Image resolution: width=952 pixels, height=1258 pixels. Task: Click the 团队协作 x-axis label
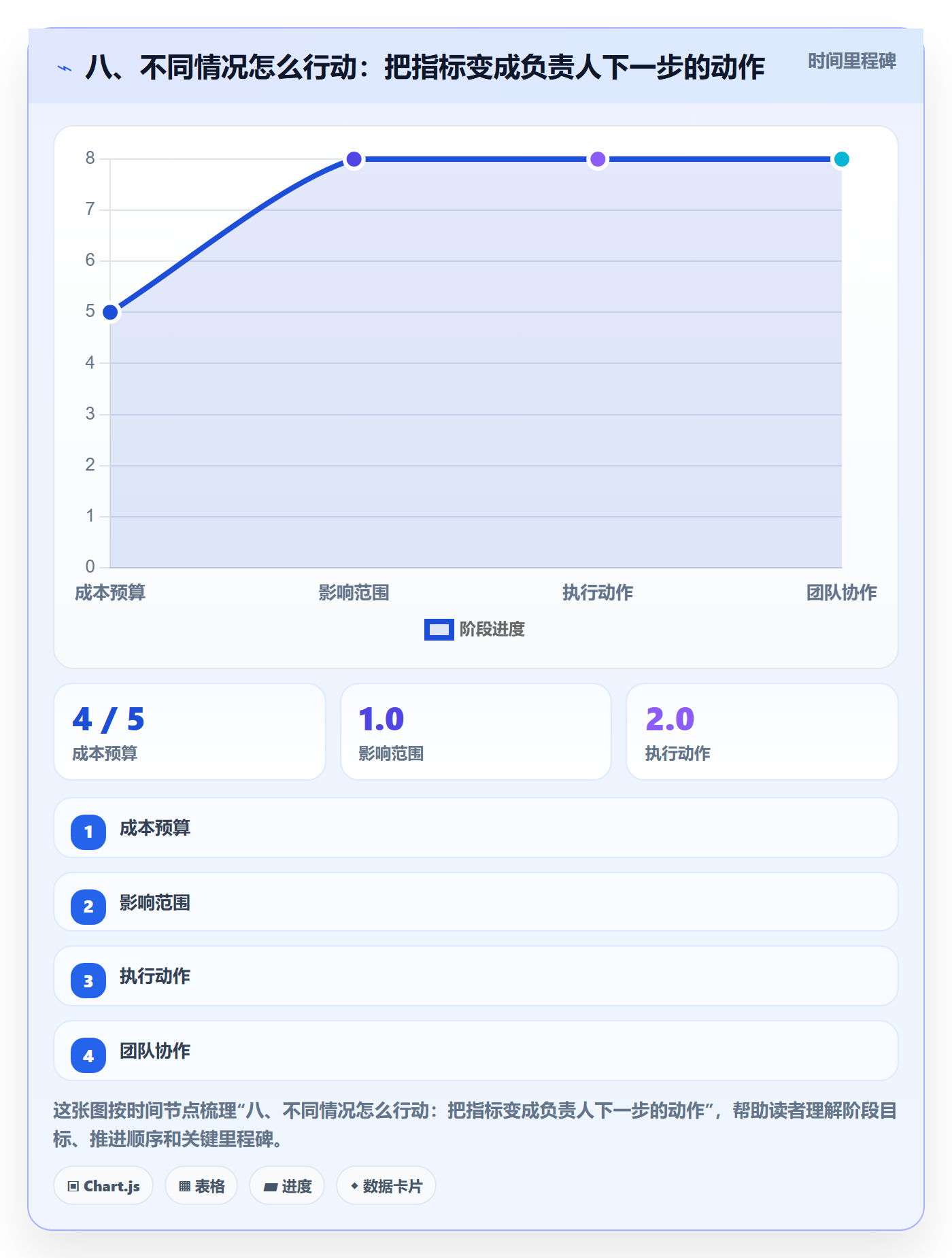[x=841, y=593]
